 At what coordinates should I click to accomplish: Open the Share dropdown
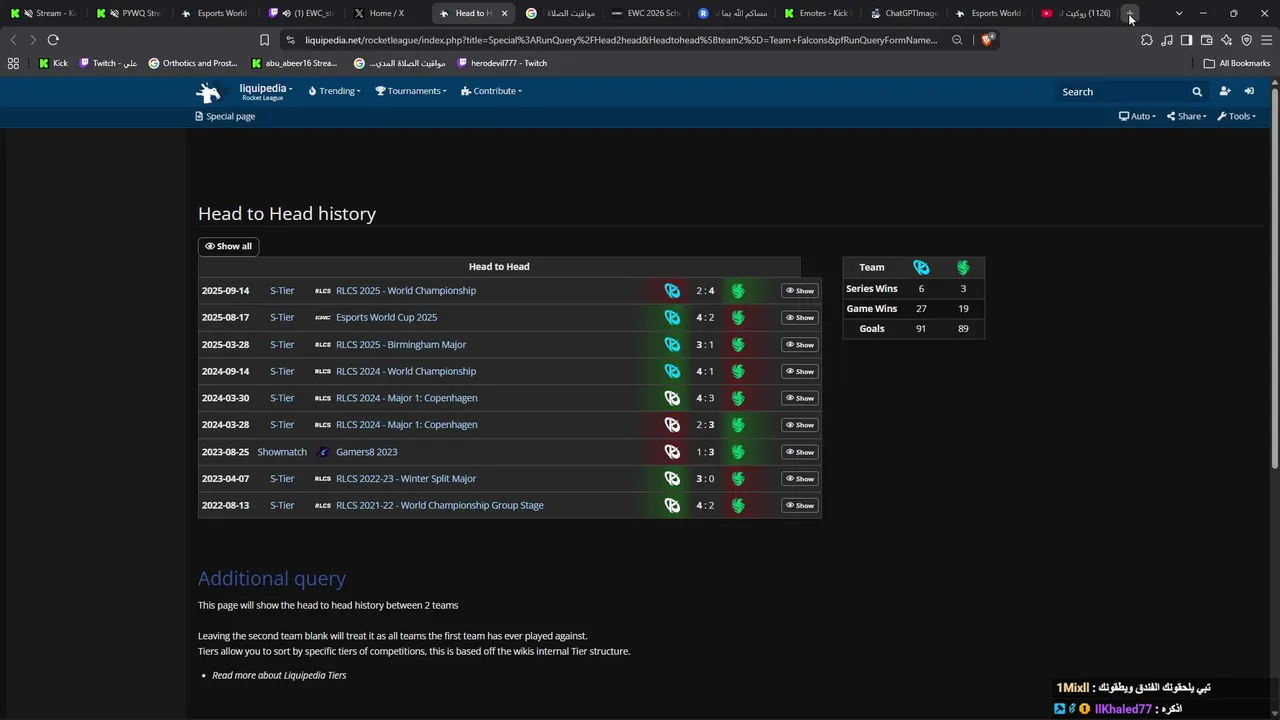[x=1186, y=116]
